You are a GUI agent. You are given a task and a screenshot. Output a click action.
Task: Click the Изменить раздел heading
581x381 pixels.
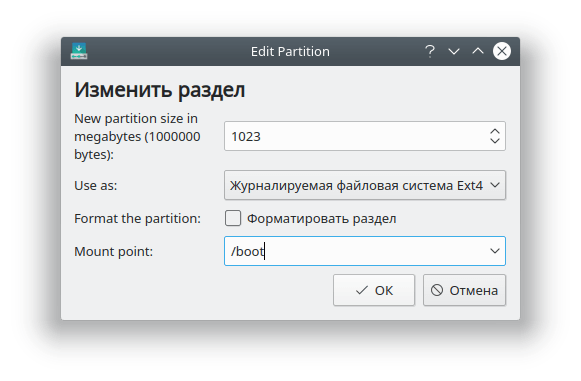[160, 90]
